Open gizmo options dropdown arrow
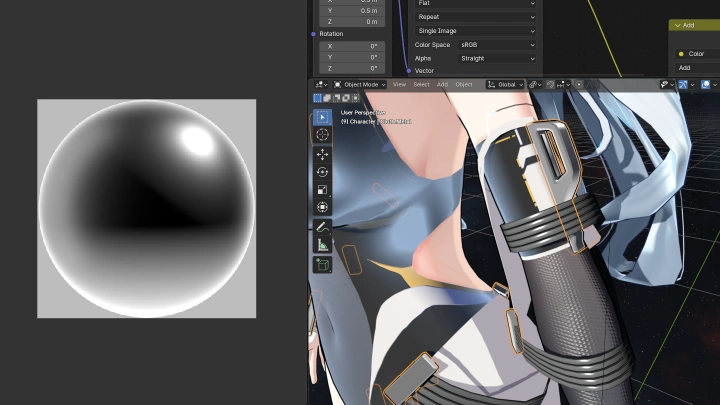Image resolution: width=720 pixels, height=405 pixels. point(692,84)
